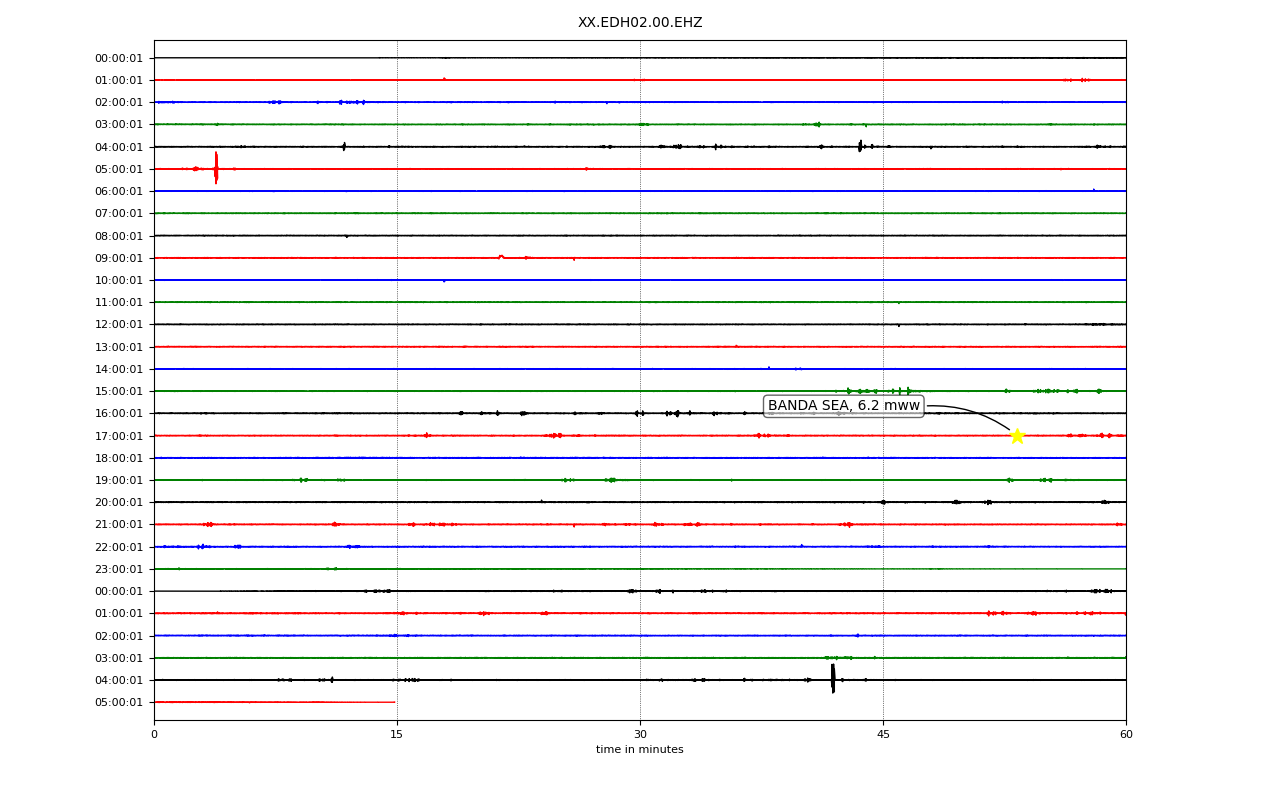The width and height of the screenshot is (1280, 800).
Task: Click the 'time in minutes' axis label
Action: coord(640,750)
